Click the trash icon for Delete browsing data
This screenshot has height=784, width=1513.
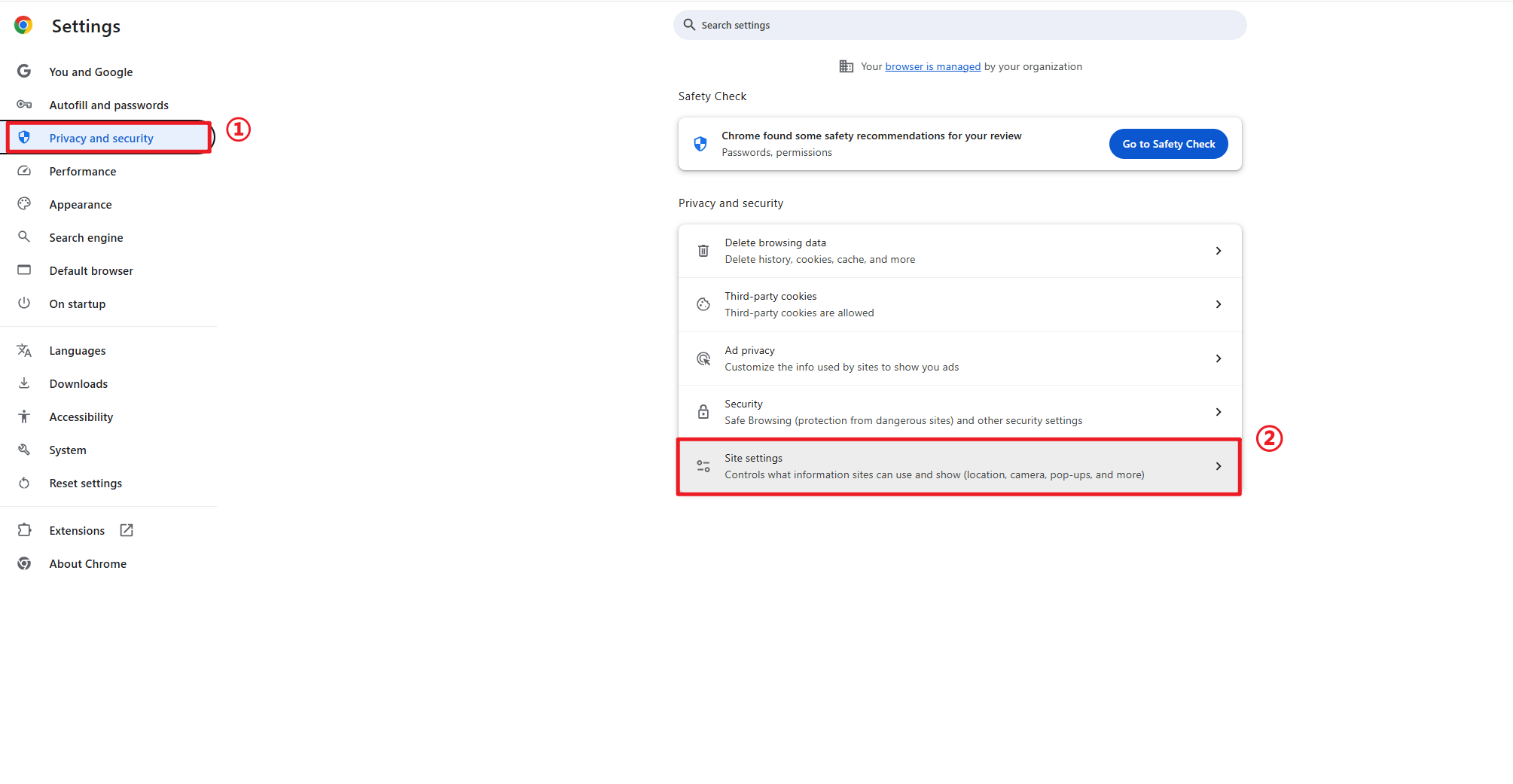point(703,251)
